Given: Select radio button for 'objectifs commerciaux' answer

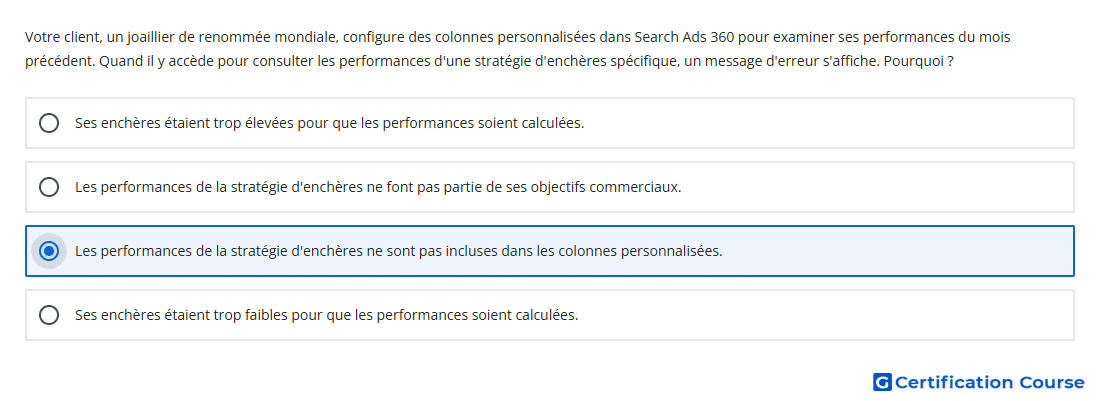Looking at the screenshot, I should [x=48, y=187].
